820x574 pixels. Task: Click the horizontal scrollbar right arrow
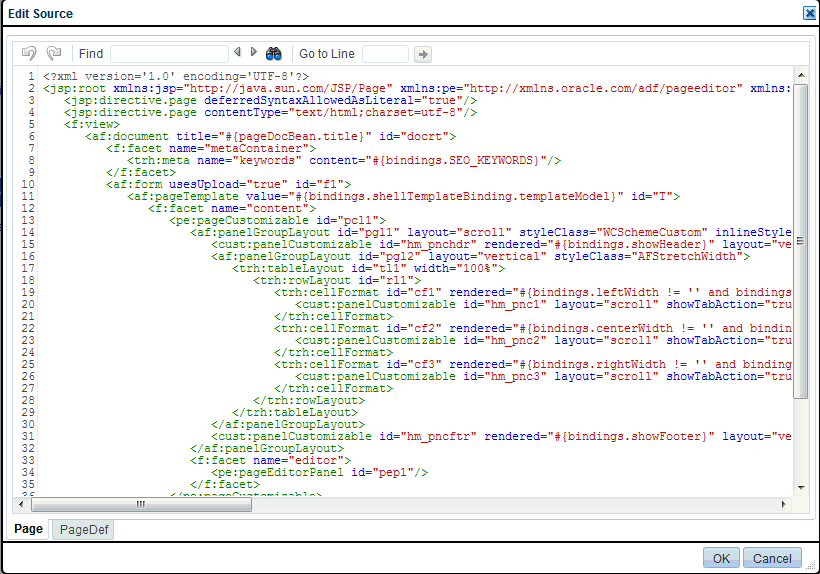tap(783, 504)
